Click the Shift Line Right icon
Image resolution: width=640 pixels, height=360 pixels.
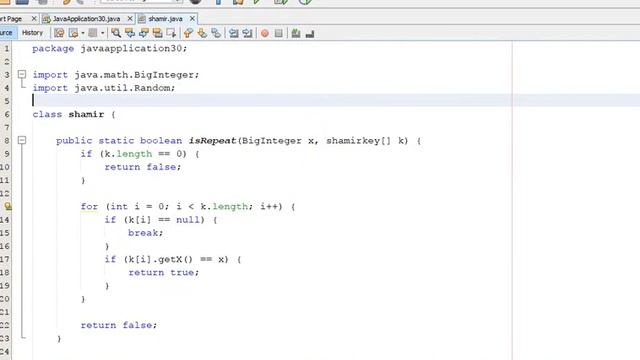247,33
